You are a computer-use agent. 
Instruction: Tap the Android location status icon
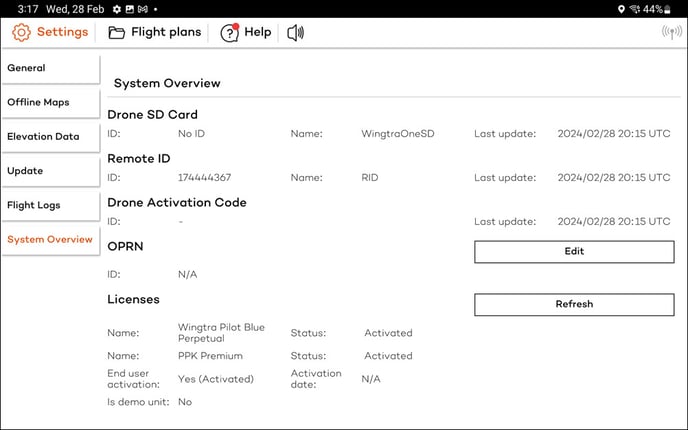(621, 9)
